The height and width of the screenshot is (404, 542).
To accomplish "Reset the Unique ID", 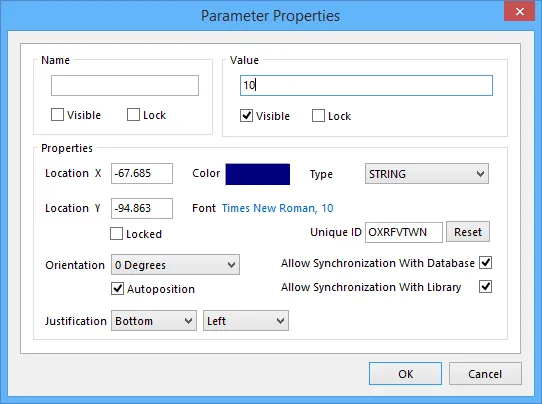I will pyautogui.click(x=468, y=232).
